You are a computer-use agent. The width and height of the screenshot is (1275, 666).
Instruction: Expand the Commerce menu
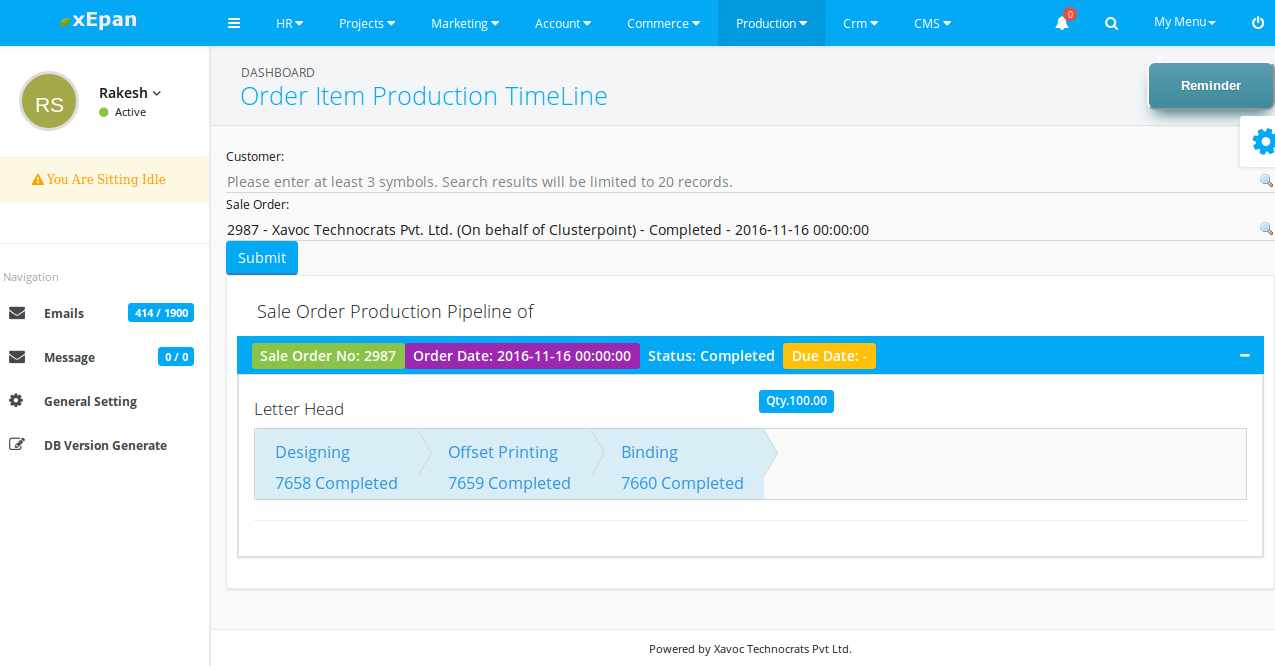pos(663,23)
